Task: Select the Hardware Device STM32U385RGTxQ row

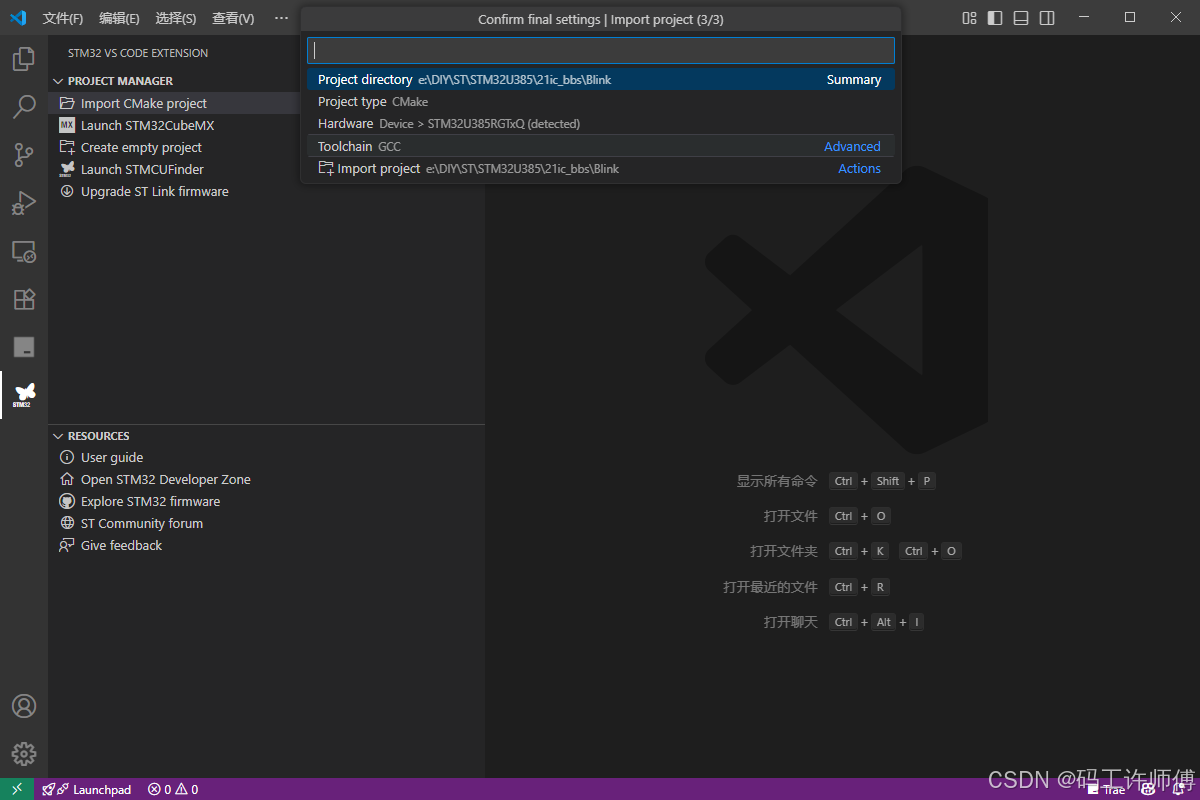Action: coord(601,123)
